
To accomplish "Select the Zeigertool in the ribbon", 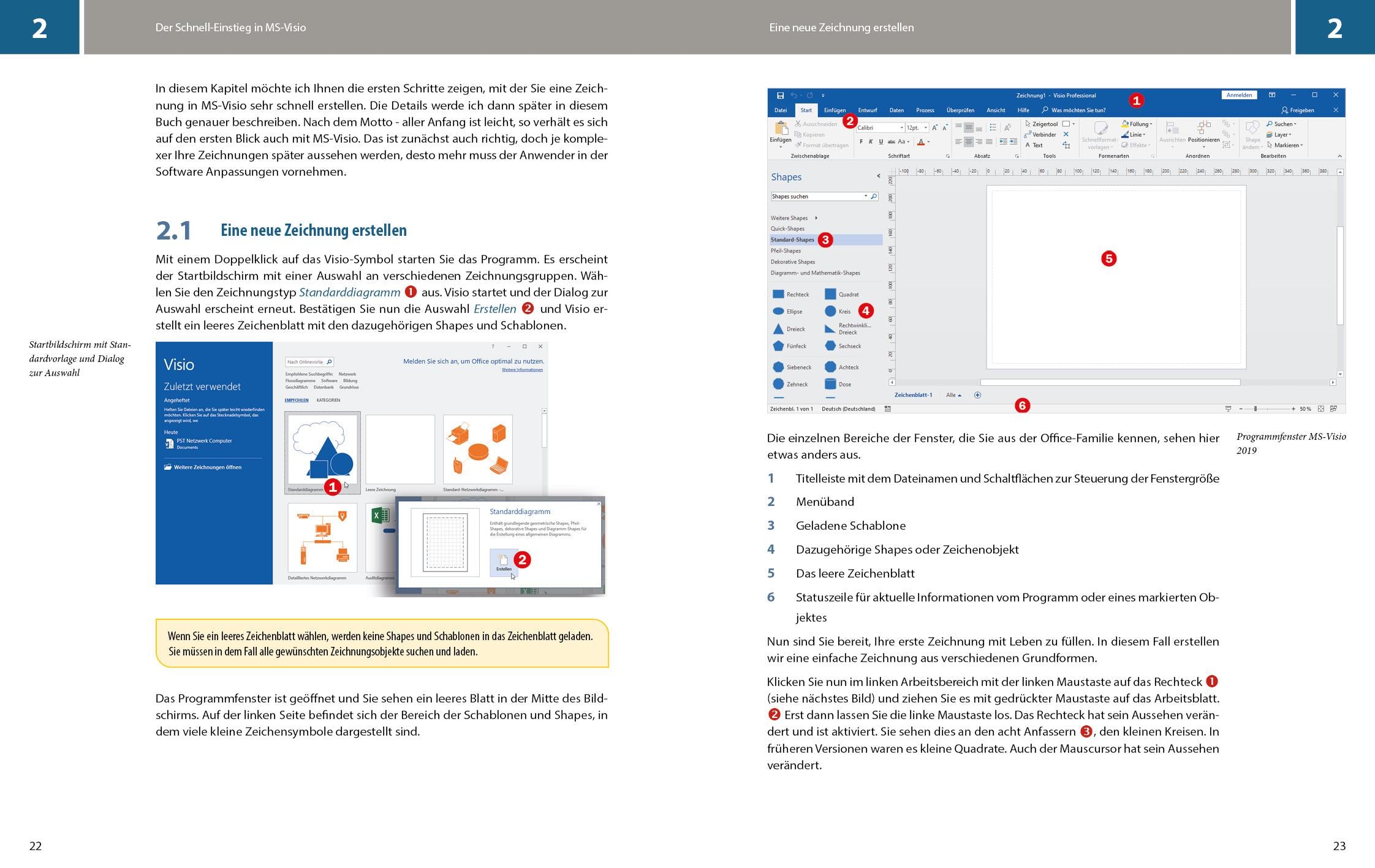I will (x=1045, y=124).
